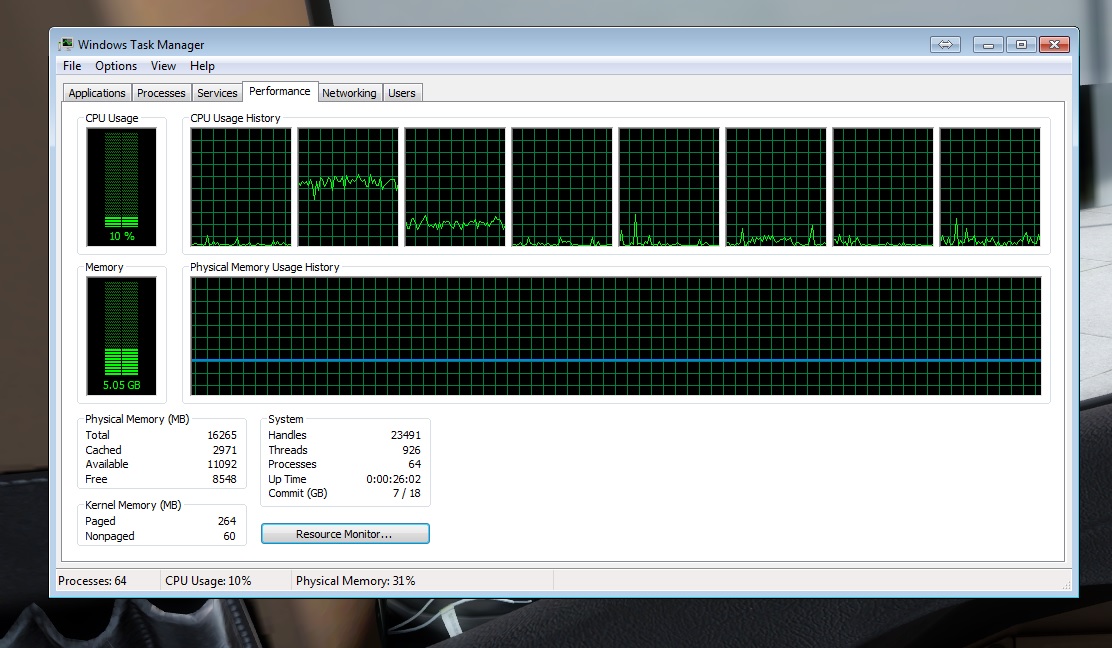1112x648 pixels.
Task: Click the Memory 5.05 GB meter
Action: [121, 336]
